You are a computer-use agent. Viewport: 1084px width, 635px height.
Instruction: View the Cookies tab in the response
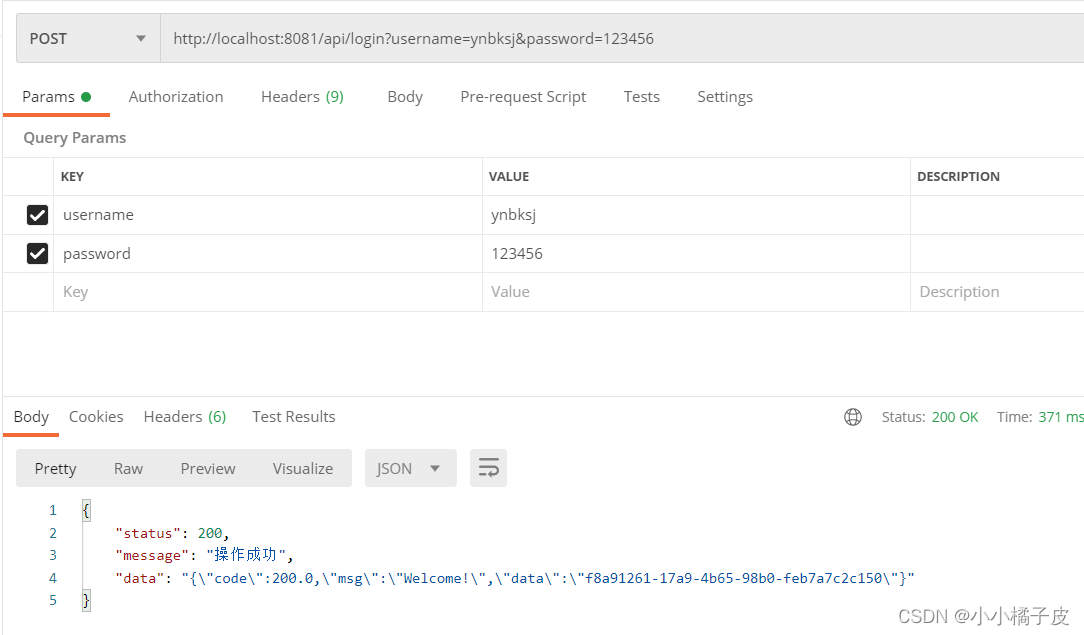pos(96,416)
